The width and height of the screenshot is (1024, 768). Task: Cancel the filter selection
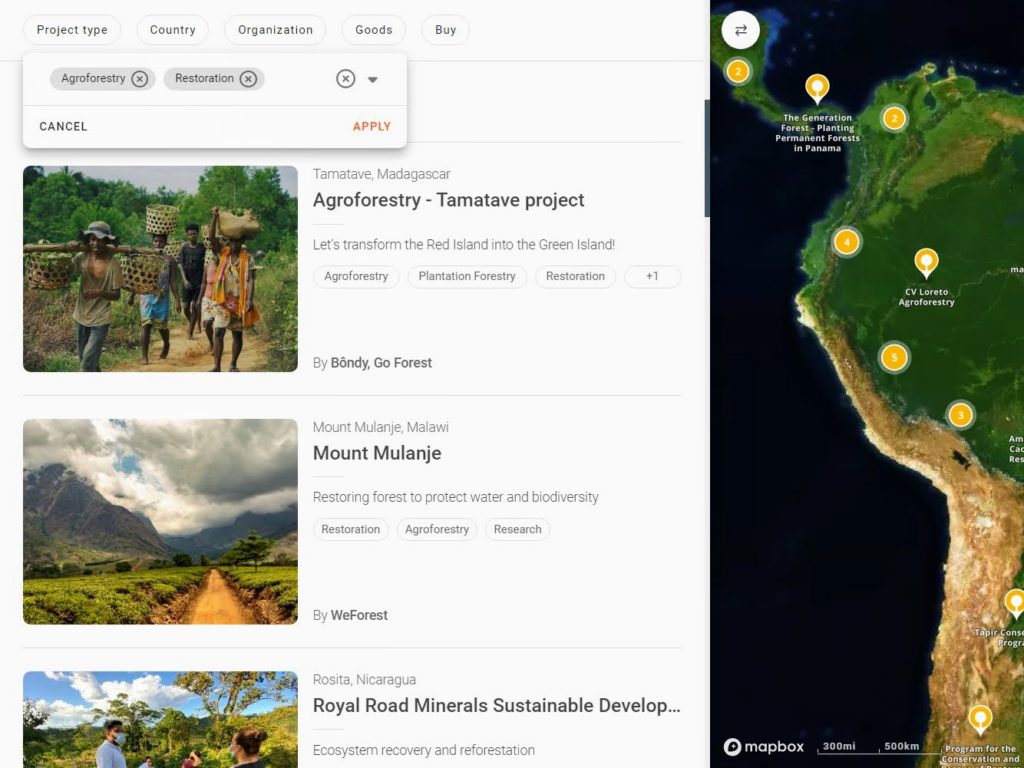62,126
